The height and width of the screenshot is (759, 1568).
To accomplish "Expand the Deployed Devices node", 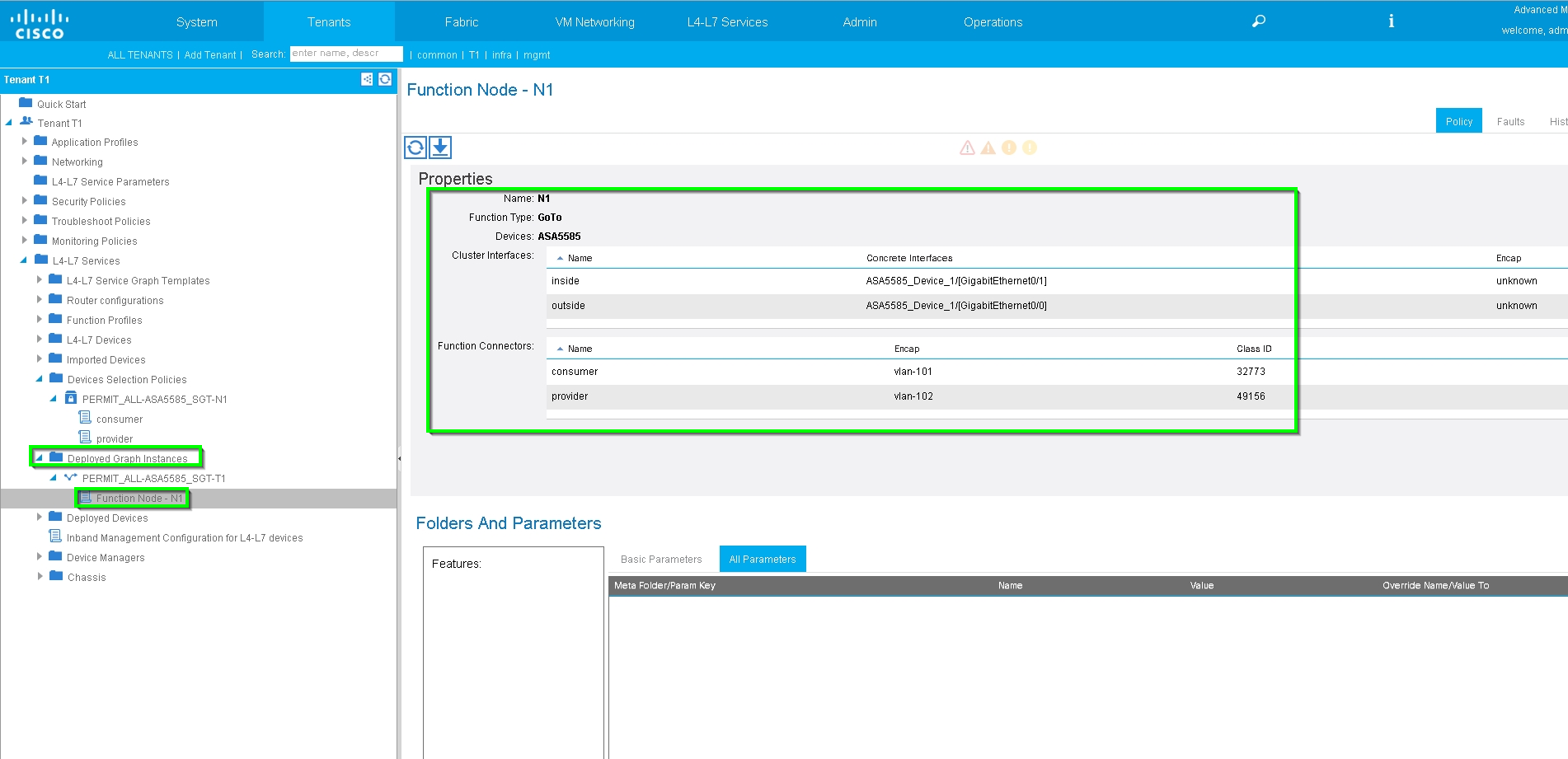I will point(40,517).
